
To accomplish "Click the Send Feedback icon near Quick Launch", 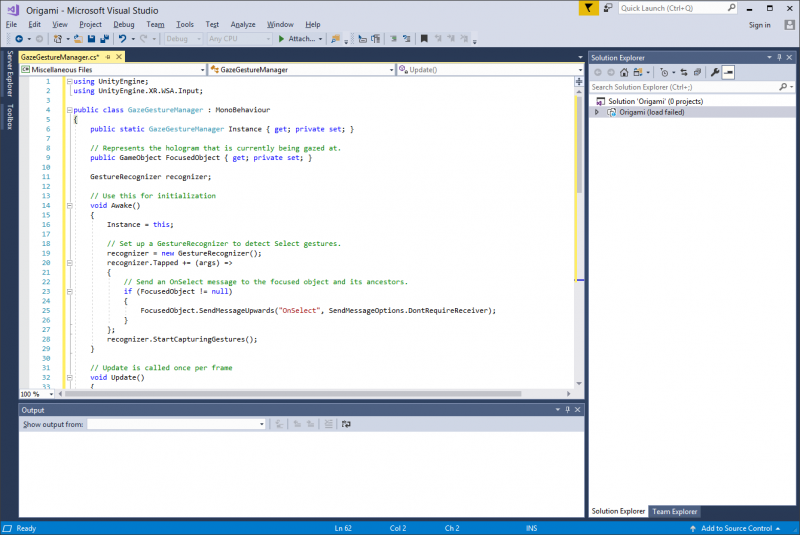I will tap(608, 8).
